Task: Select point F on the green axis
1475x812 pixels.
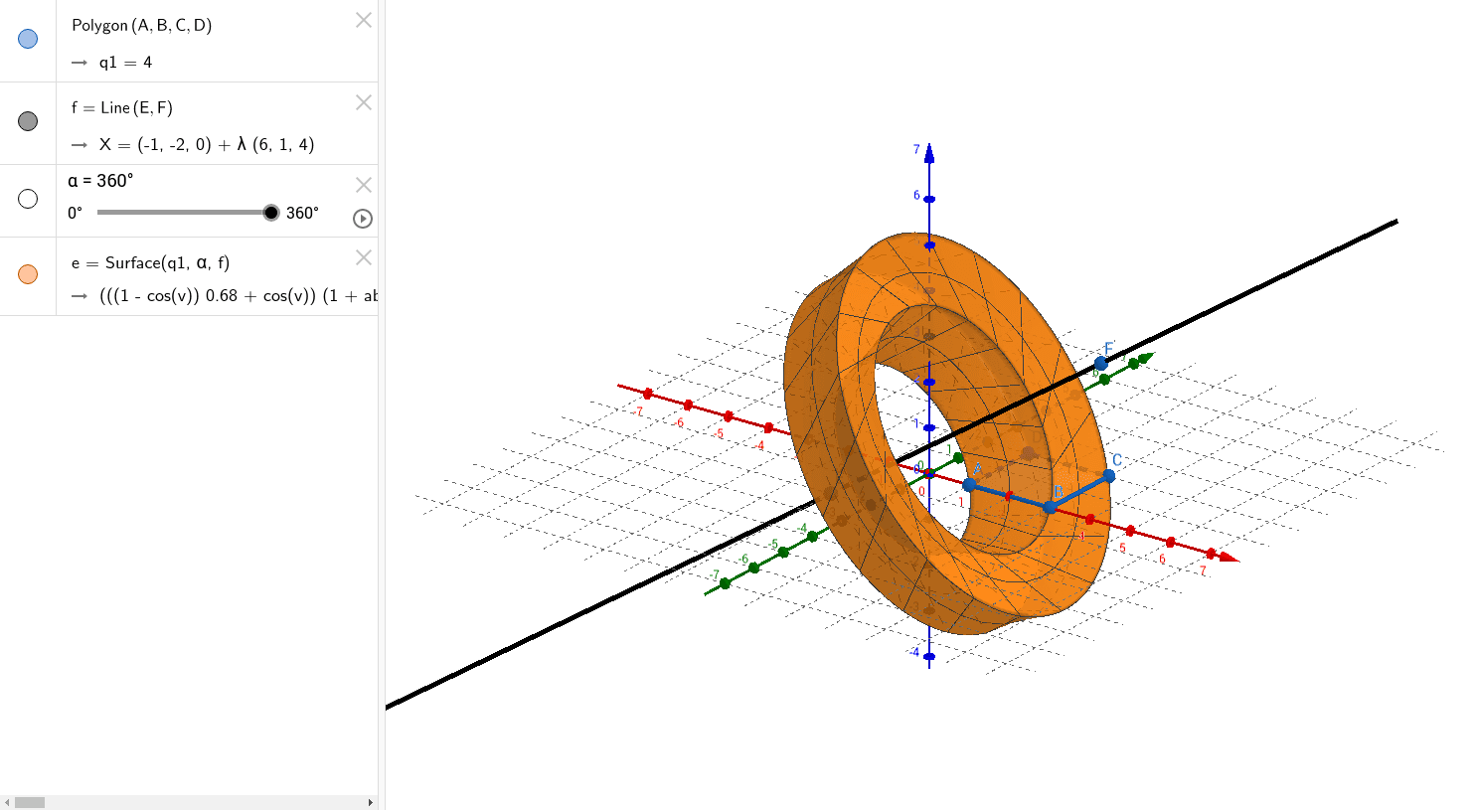Action: [1101, 363]
